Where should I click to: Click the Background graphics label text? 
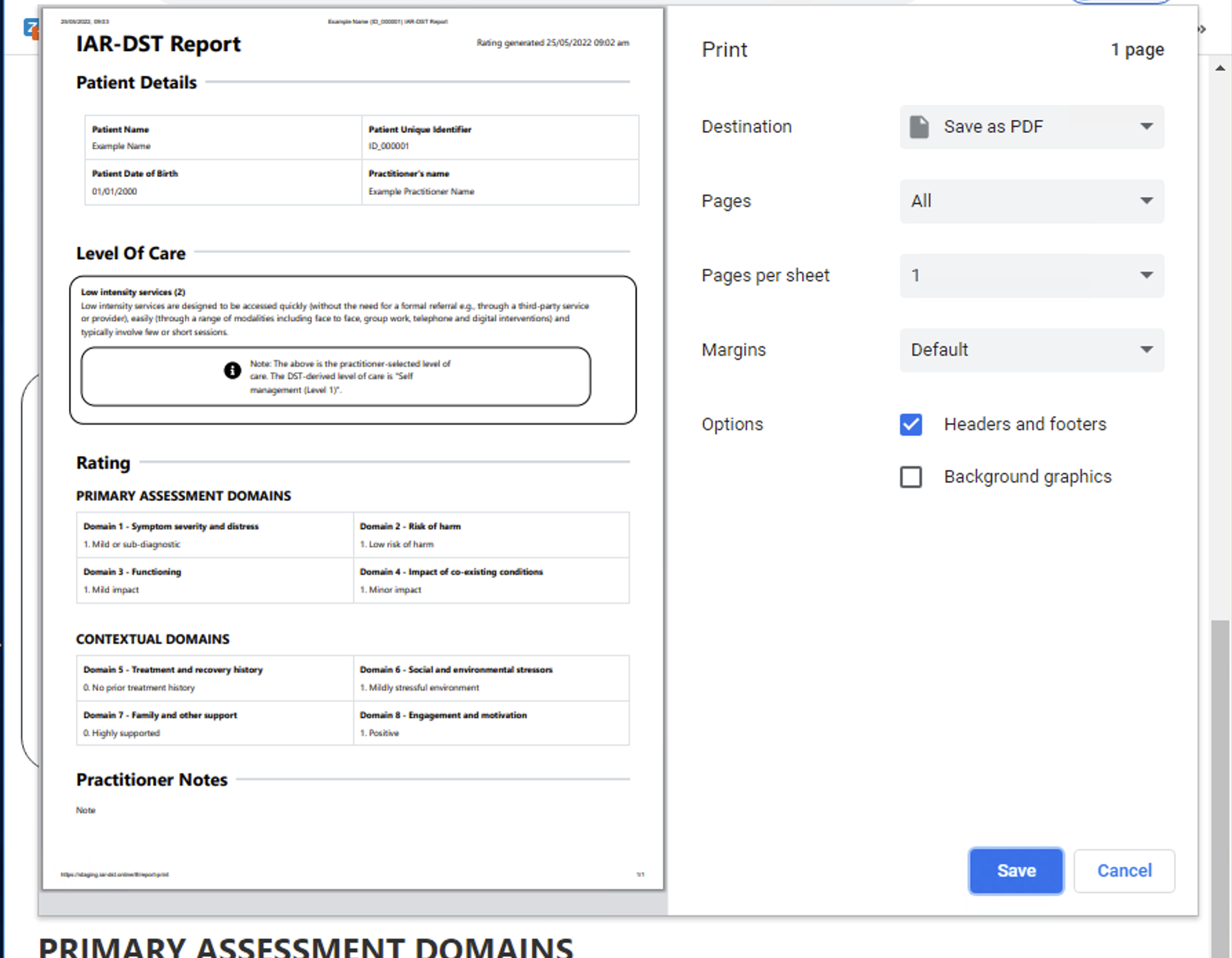coord(1028,477)
